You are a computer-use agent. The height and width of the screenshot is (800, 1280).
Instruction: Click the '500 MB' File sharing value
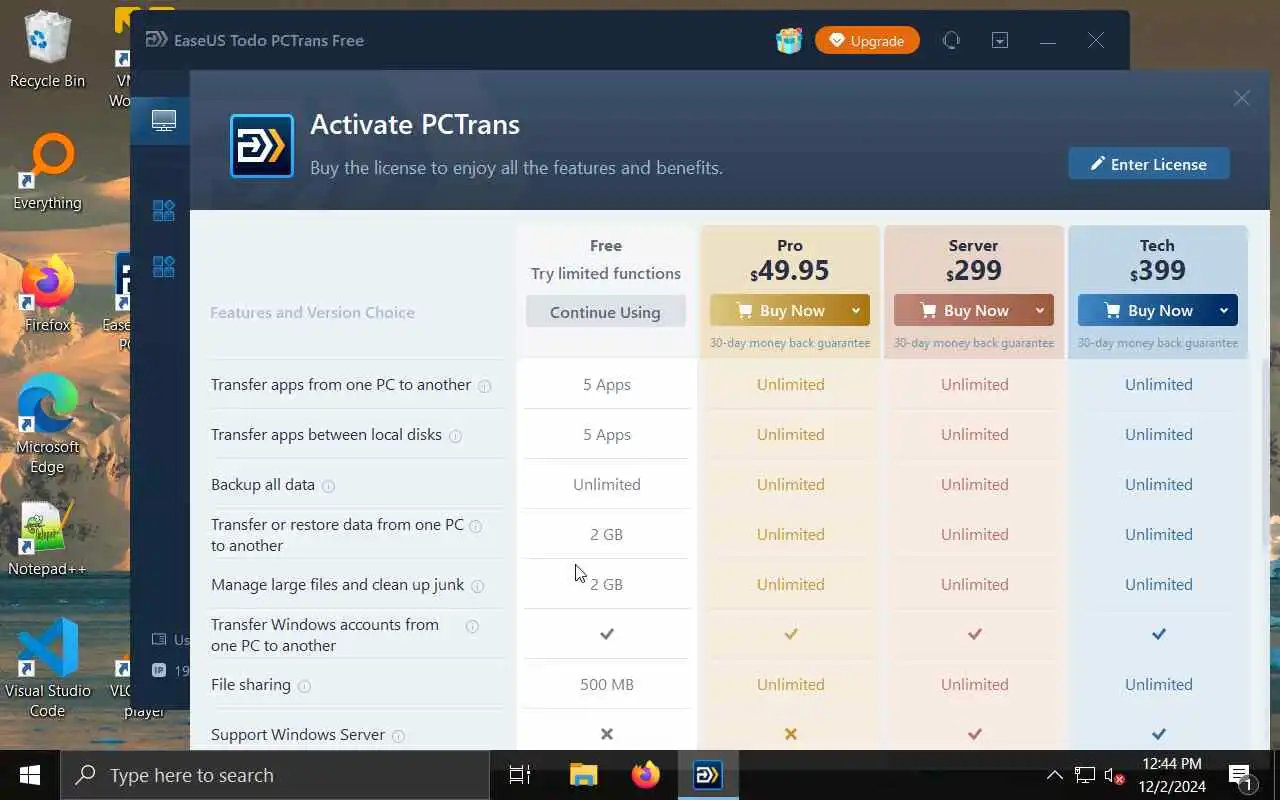[x=607, y=684]
